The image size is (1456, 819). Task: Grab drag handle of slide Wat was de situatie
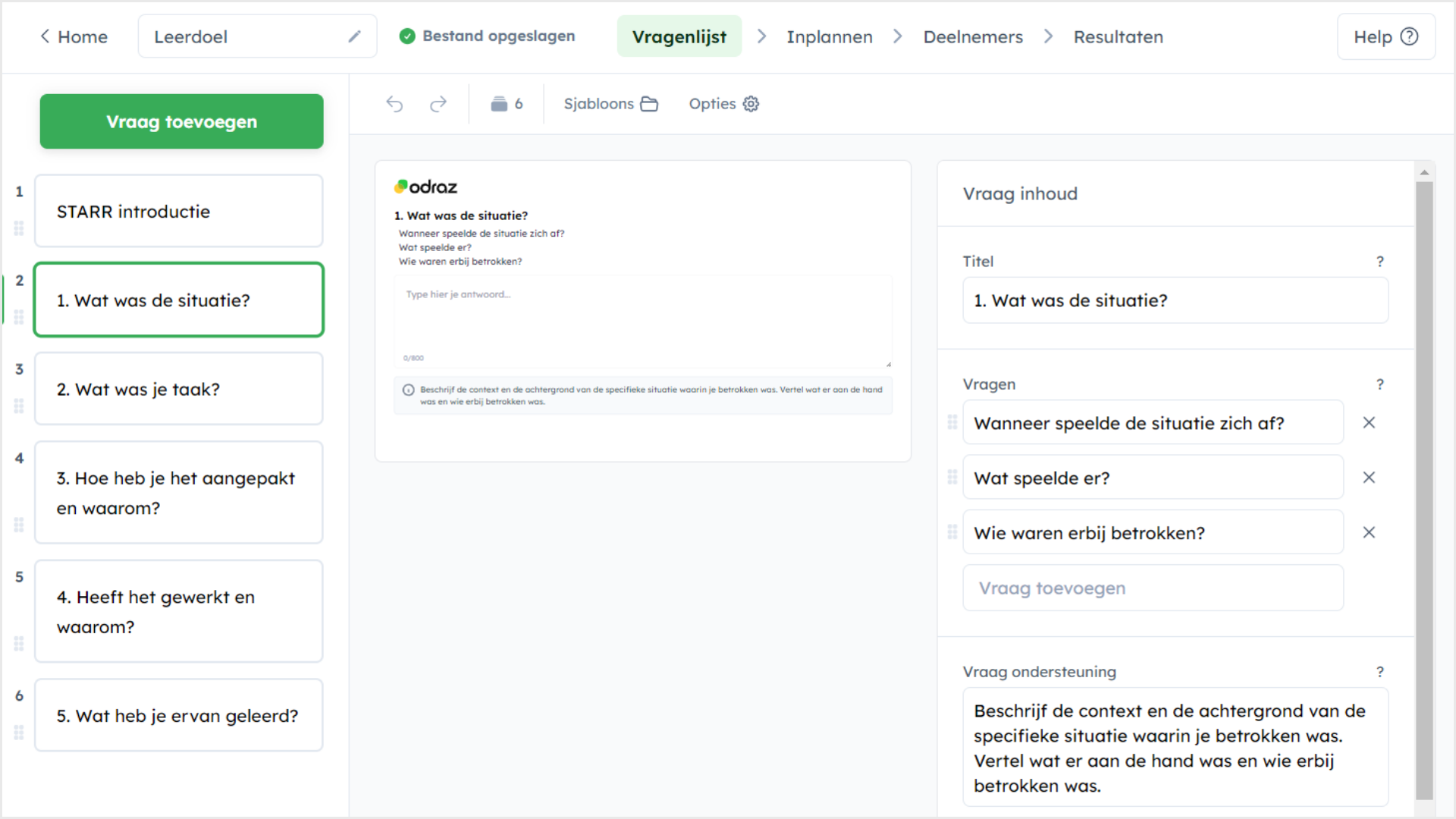19,317
